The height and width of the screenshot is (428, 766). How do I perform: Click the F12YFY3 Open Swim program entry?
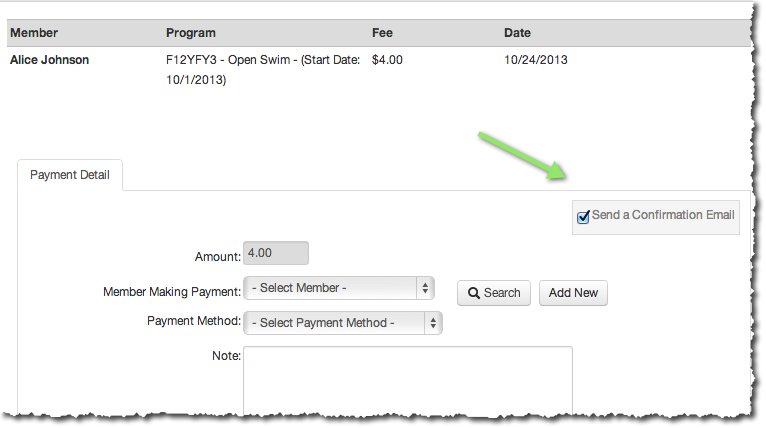coord(263,69)
